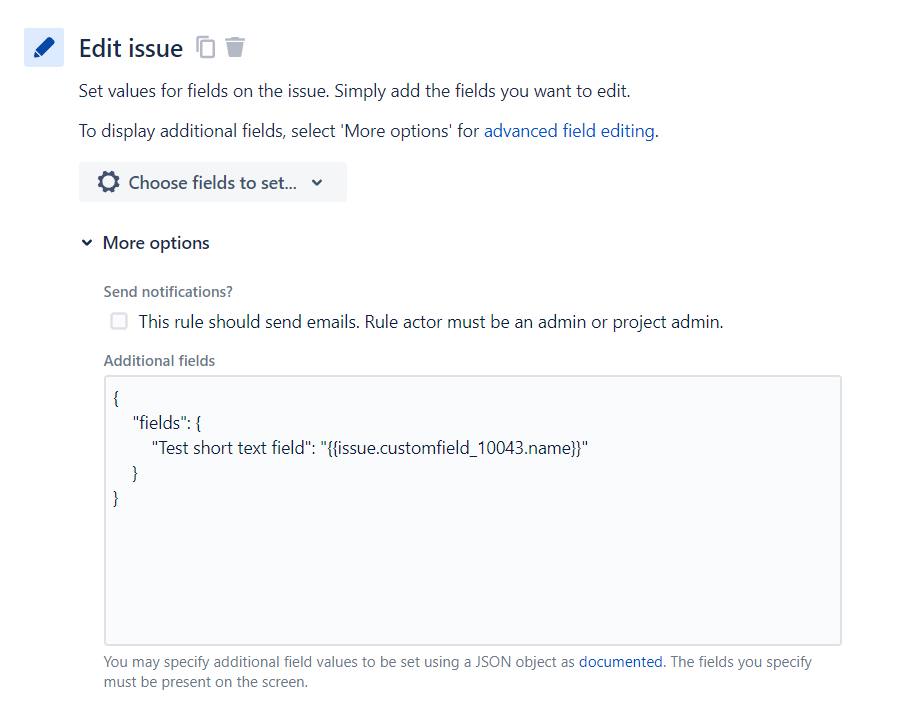Viewport: 902px width, 717px height.
Task: Duplicate this action with the copy icon
Action: point(205,47)
